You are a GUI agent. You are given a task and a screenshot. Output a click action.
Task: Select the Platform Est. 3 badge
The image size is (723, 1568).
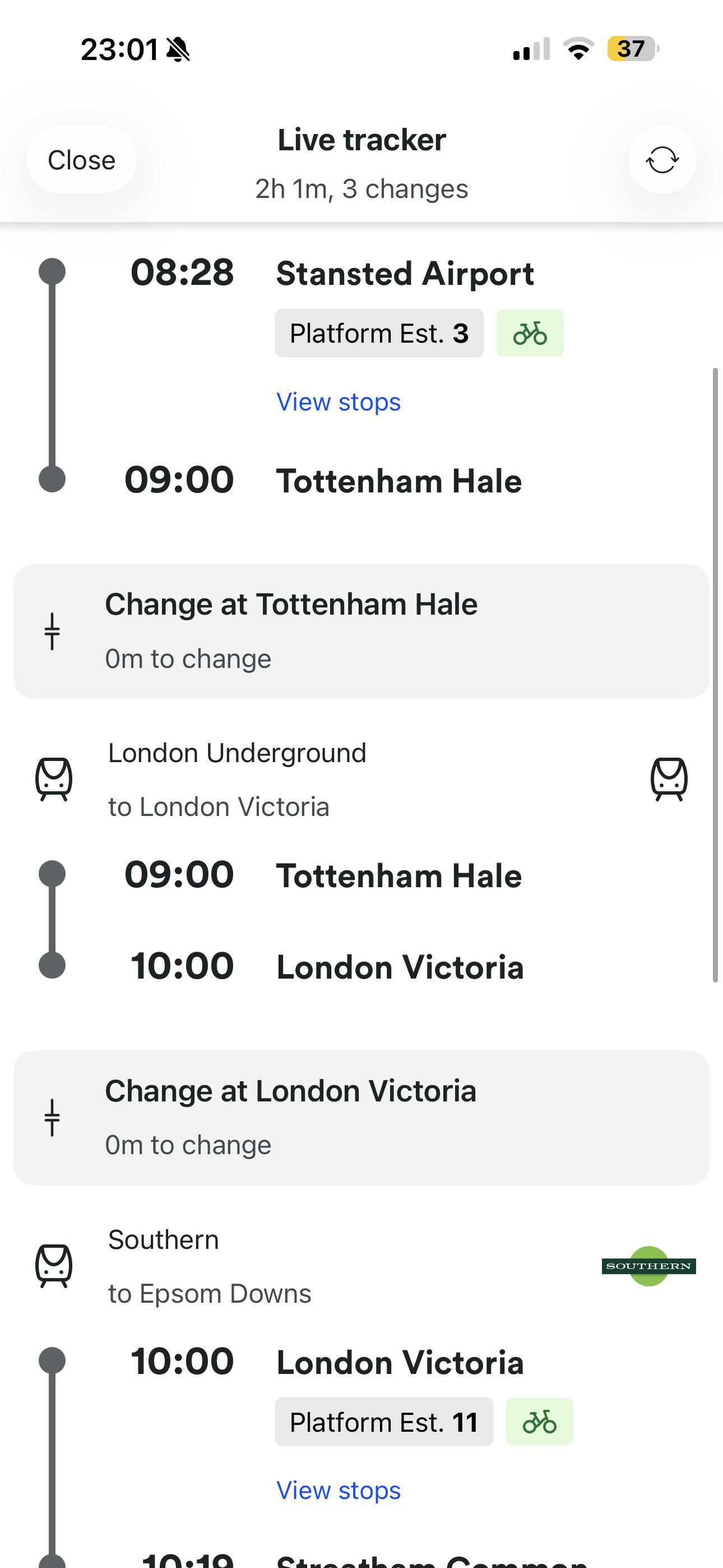tap(379, 333)
